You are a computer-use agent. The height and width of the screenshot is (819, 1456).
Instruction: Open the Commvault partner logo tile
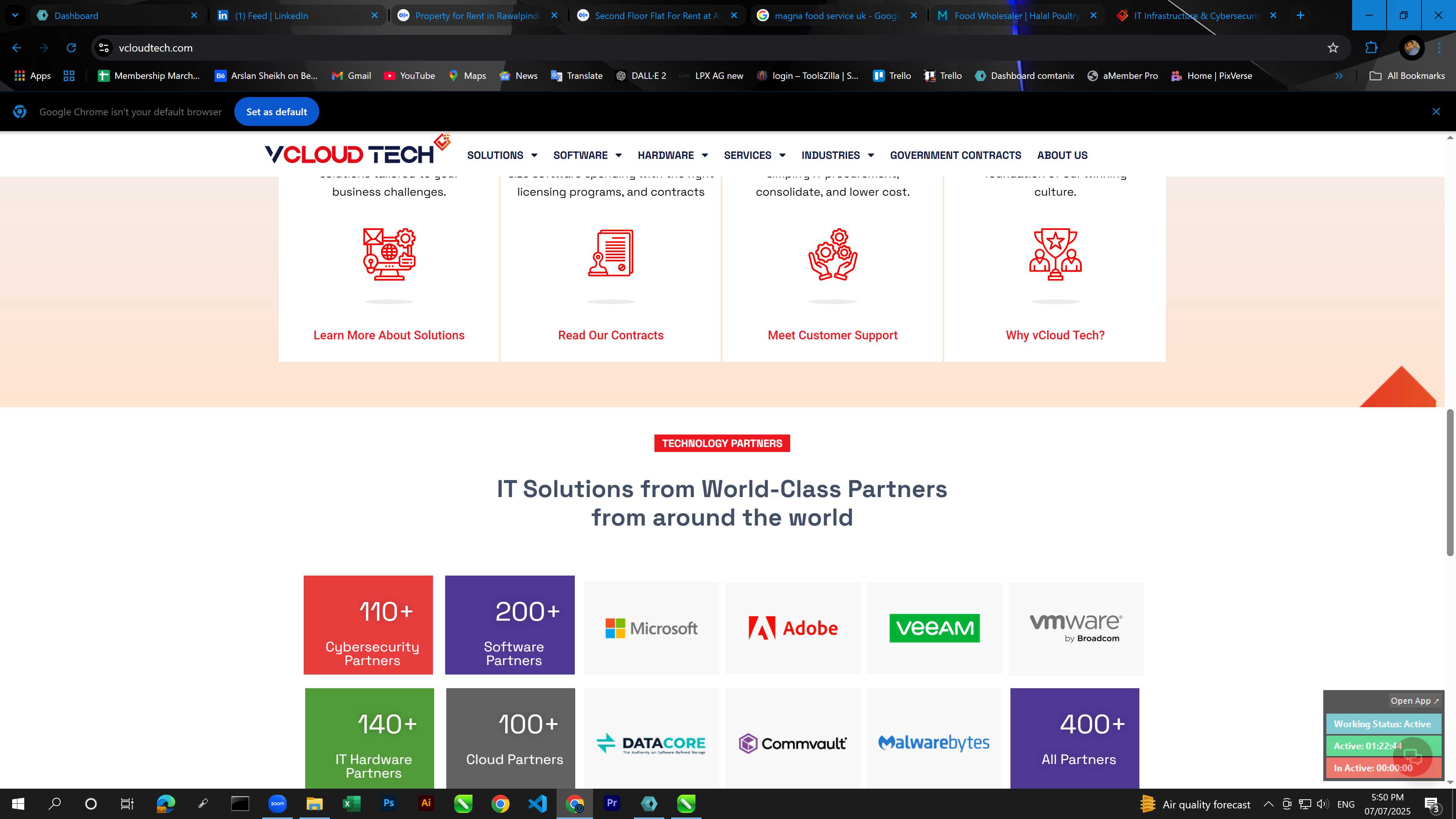click(792, 738)
